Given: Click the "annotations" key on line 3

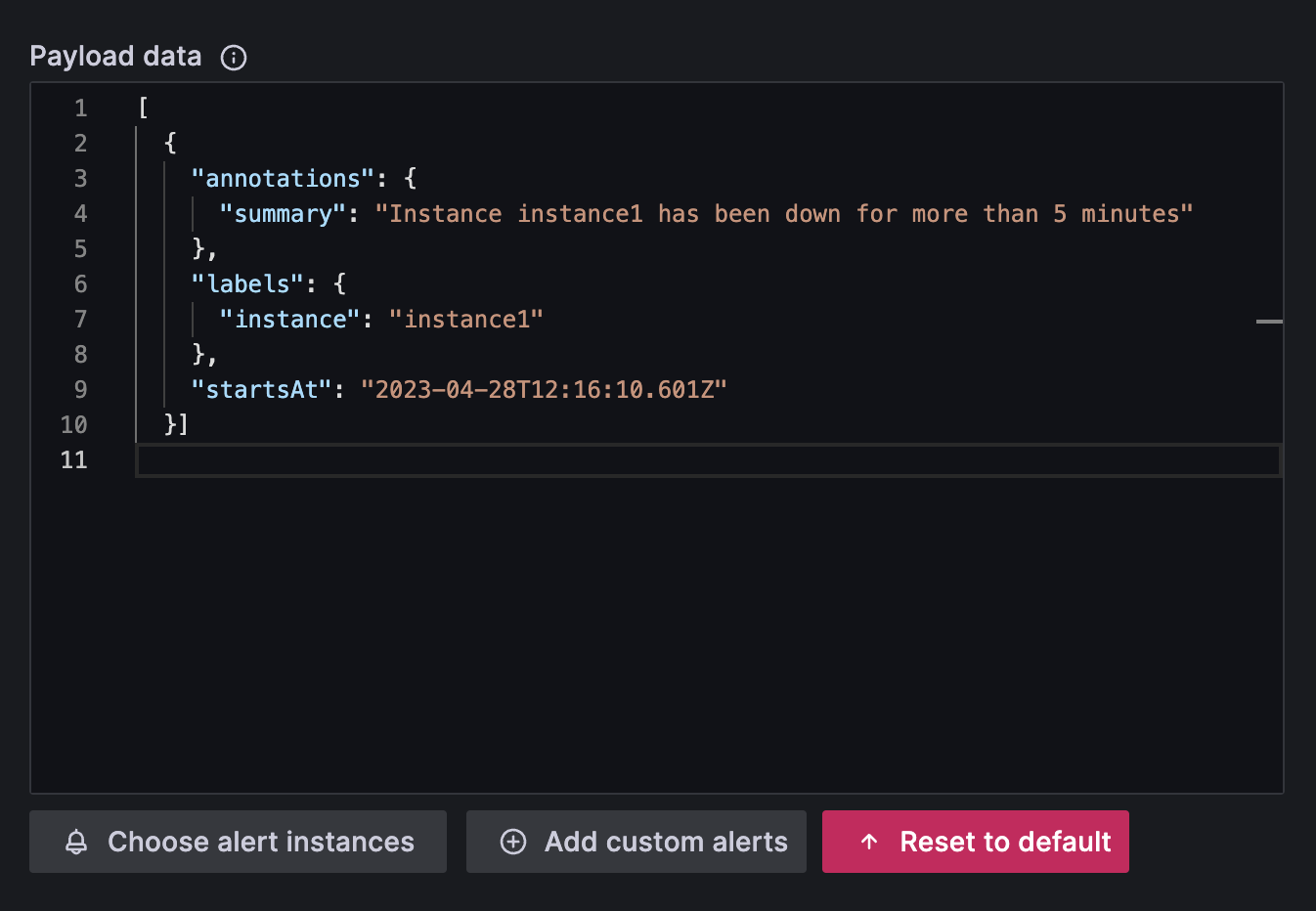Looking at the screenshot, I should pos(282,178).
